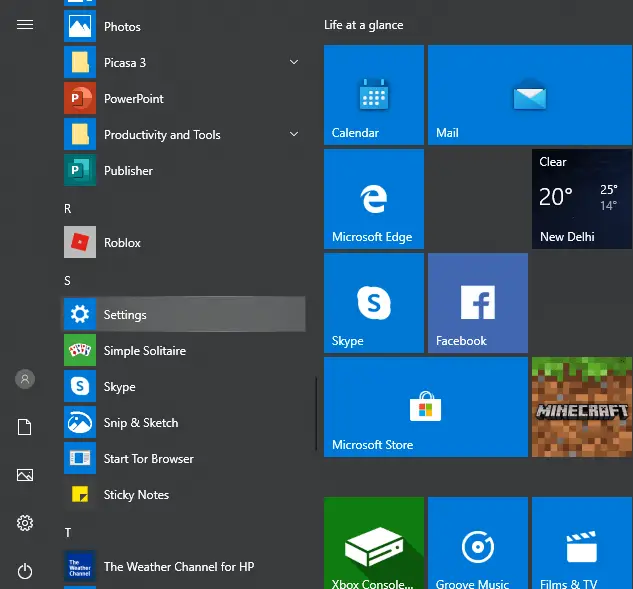633x589 pixels.
Task: Open the Facebook tile
Action: pos(478,303)
